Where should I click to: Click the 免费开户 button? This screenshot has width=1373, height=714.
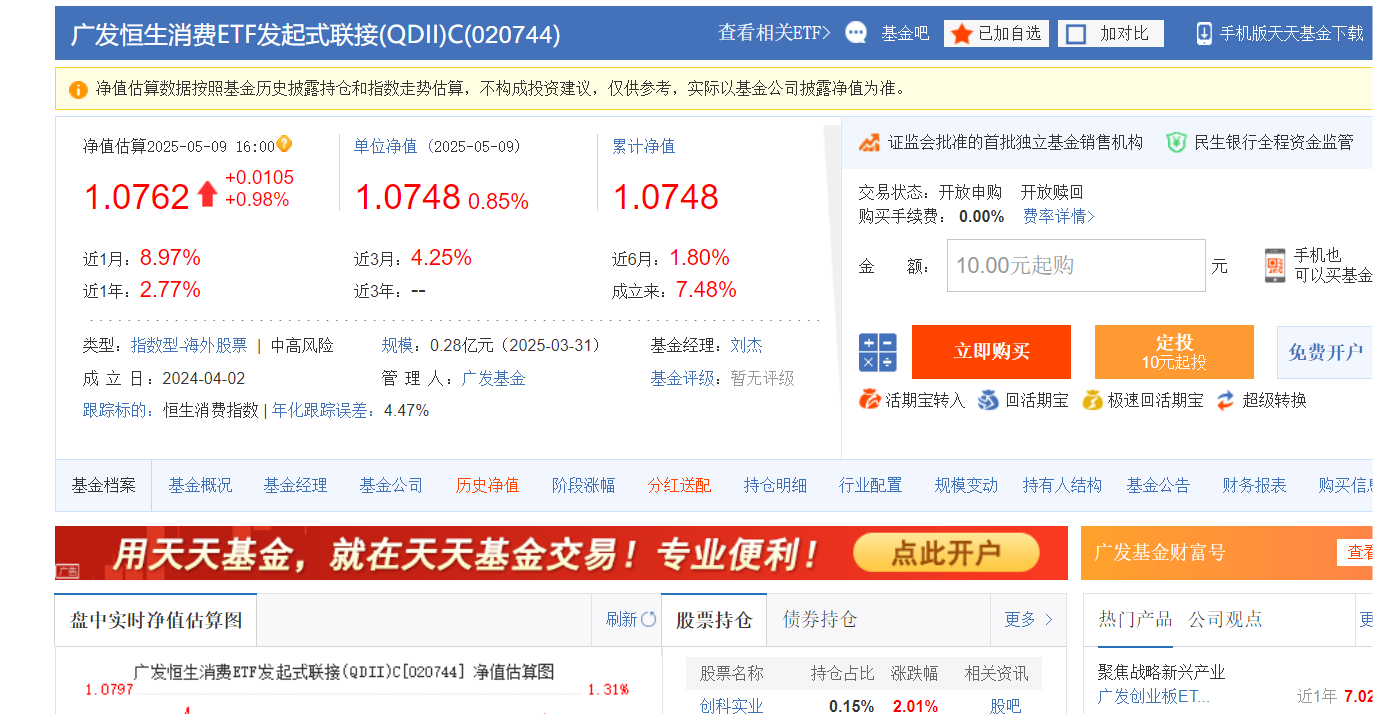pyautogui.click(x=1325, y=352)
